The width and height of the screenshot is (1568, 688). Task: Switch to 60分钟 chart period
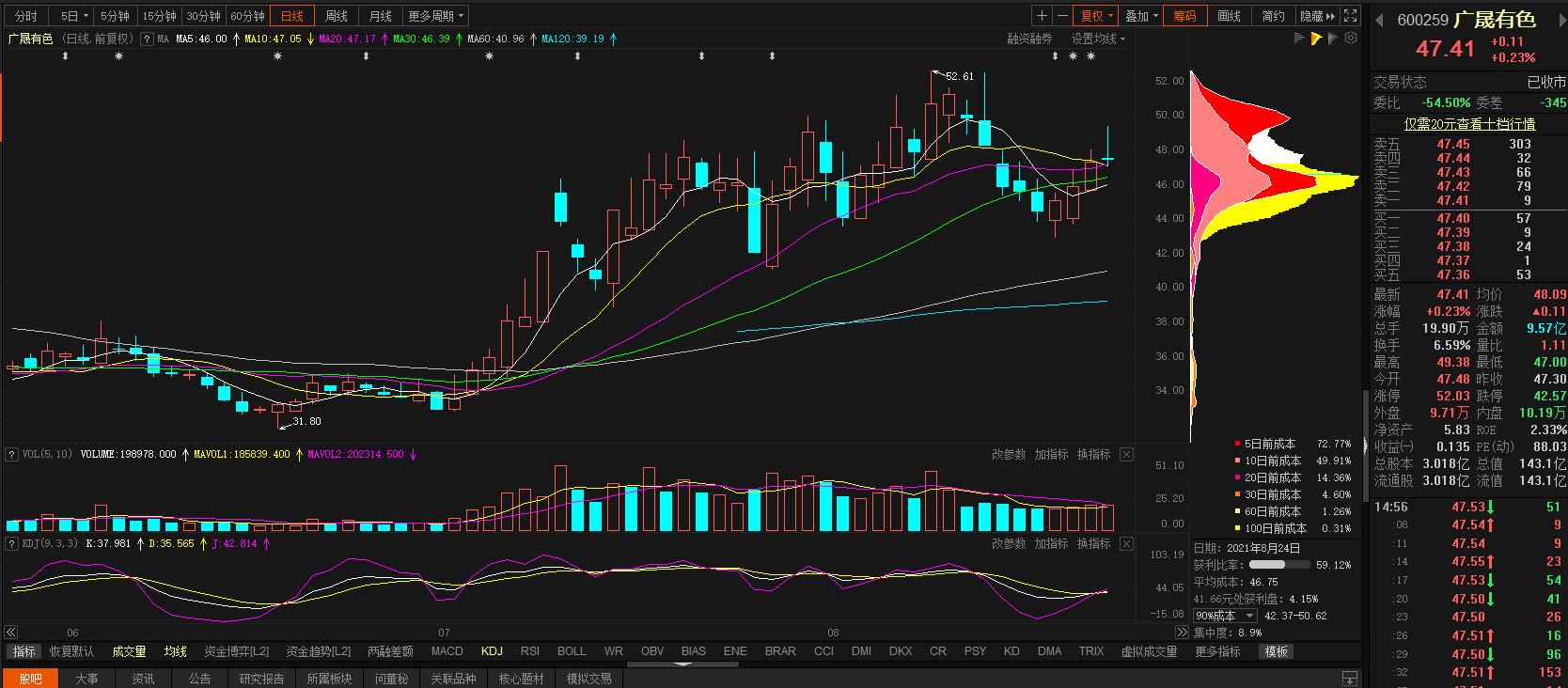248,16
